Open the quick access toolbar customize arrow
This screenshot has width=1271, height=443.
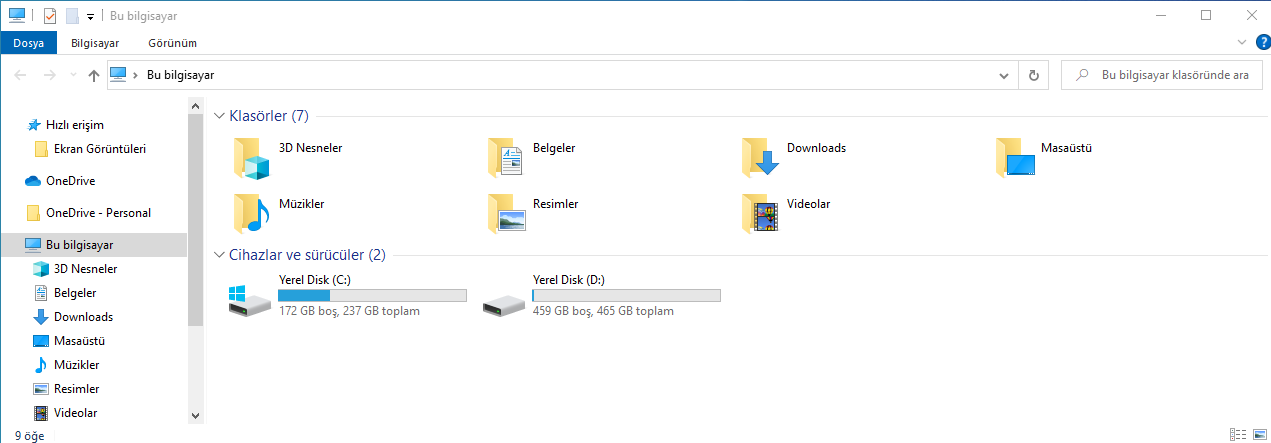pyautogui.click(x=90, y=17)
